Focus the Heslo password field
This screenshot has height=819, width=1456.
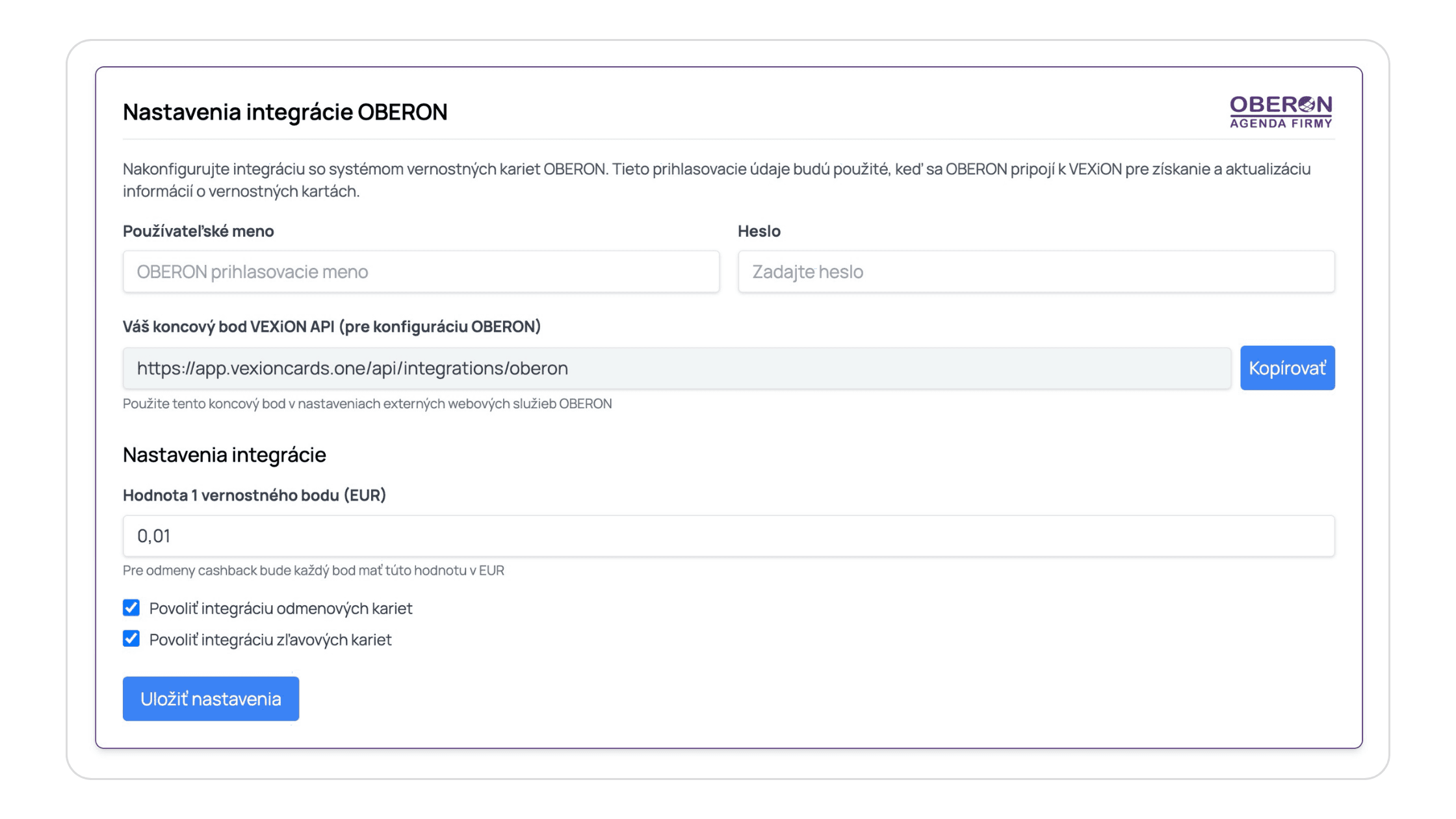[1036, 272]
